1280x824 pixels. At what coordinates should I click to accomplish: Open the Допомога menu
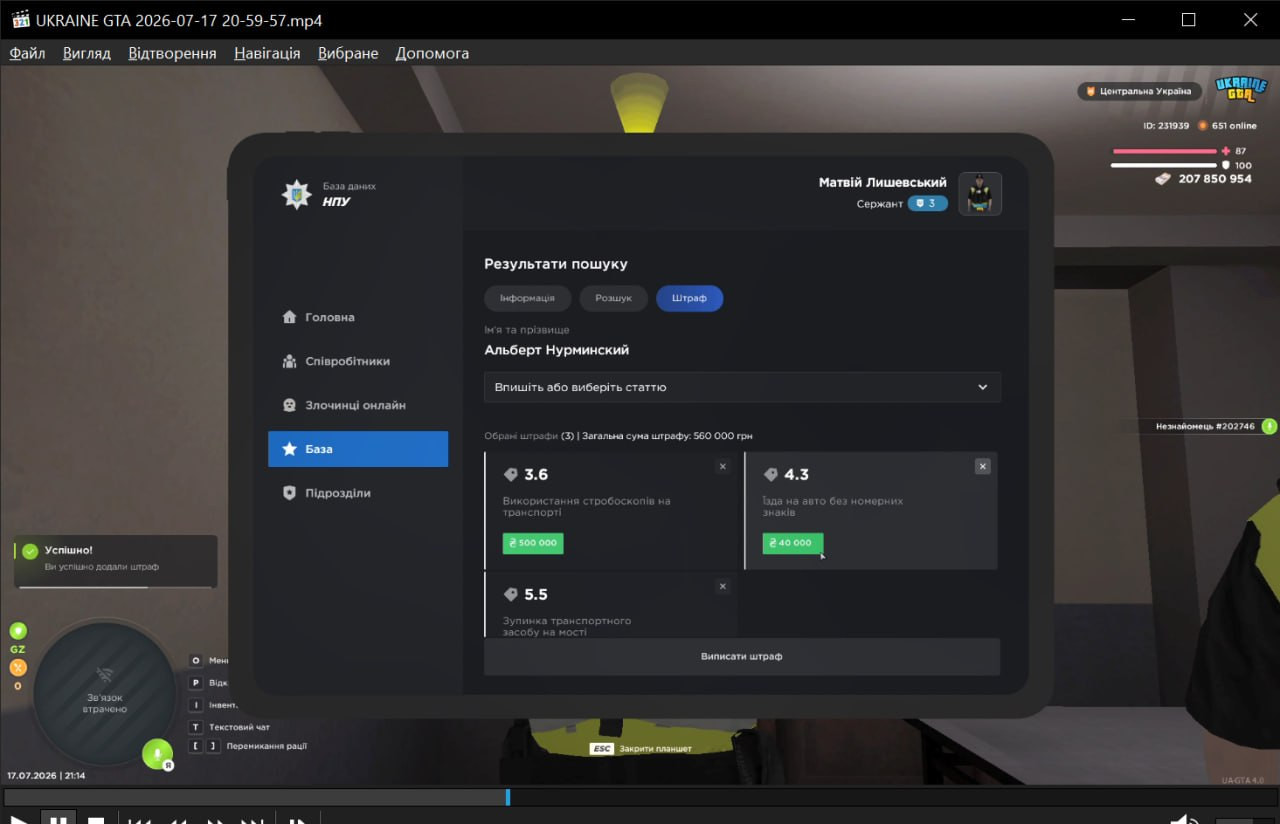point(432,53)
